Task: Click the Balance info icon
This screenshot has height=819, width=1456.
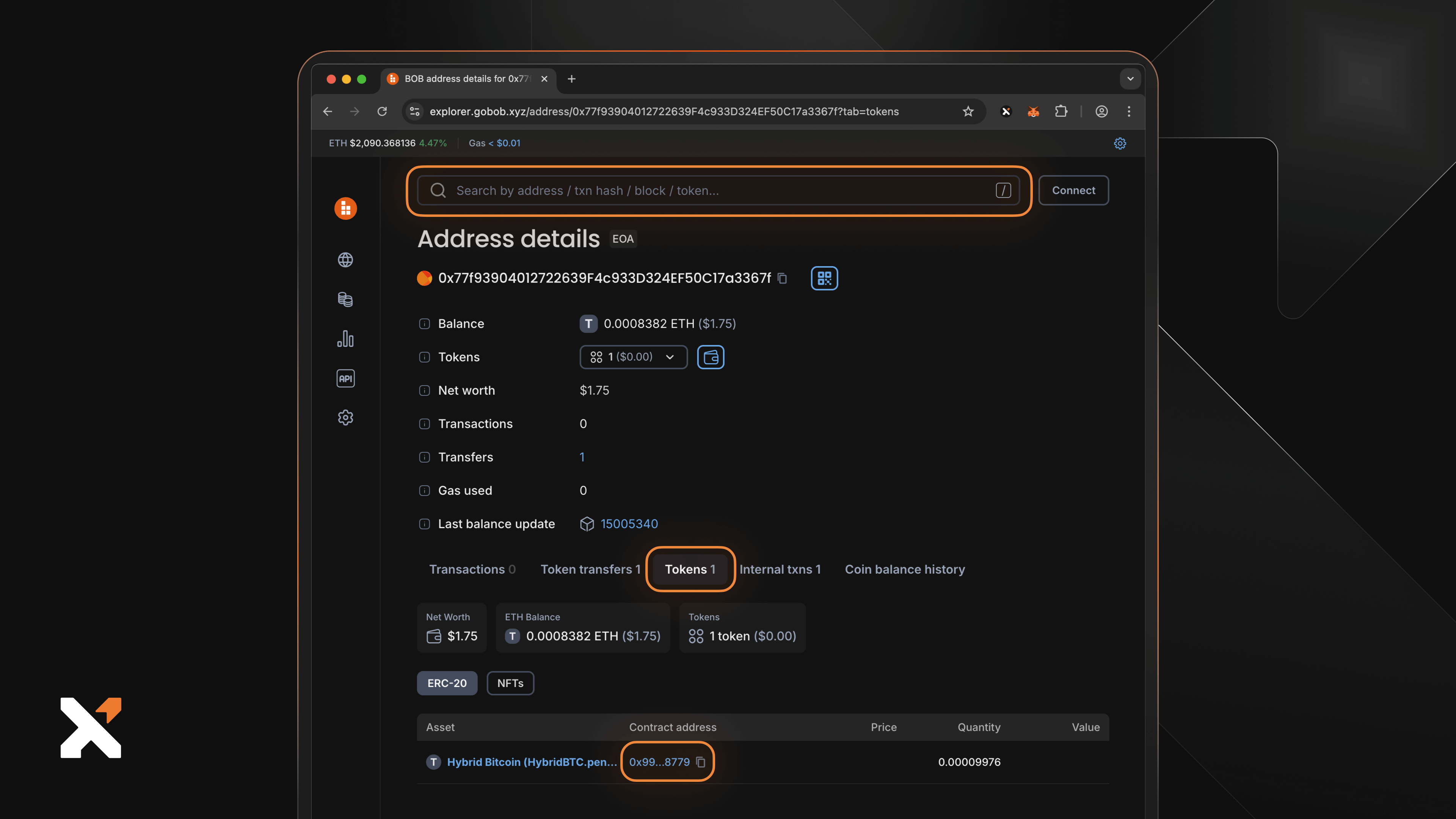Action: click(x=424, y=324)
